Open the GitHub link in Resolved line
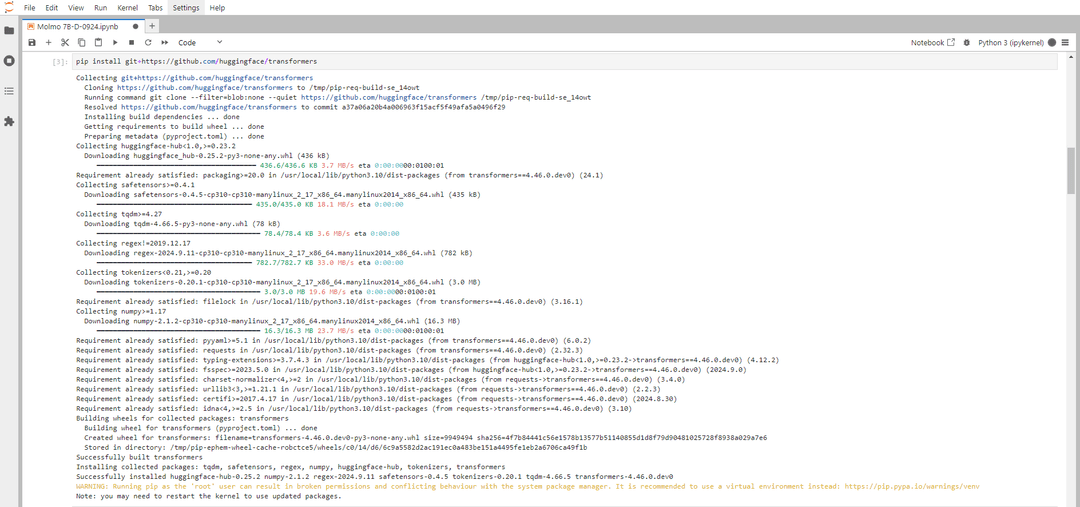 (209, 107)
